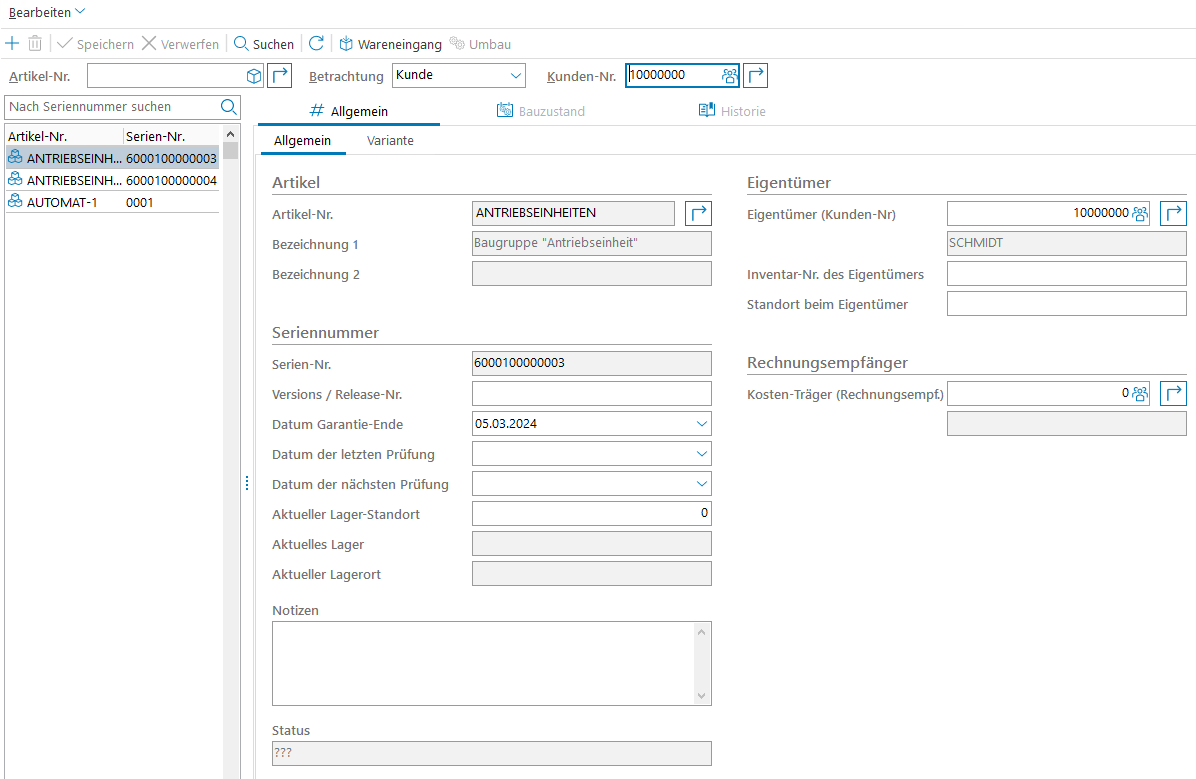Click the serial list scrollbar up arrow
Viewport: 1196px width, 779px height.
click(231, 134)
